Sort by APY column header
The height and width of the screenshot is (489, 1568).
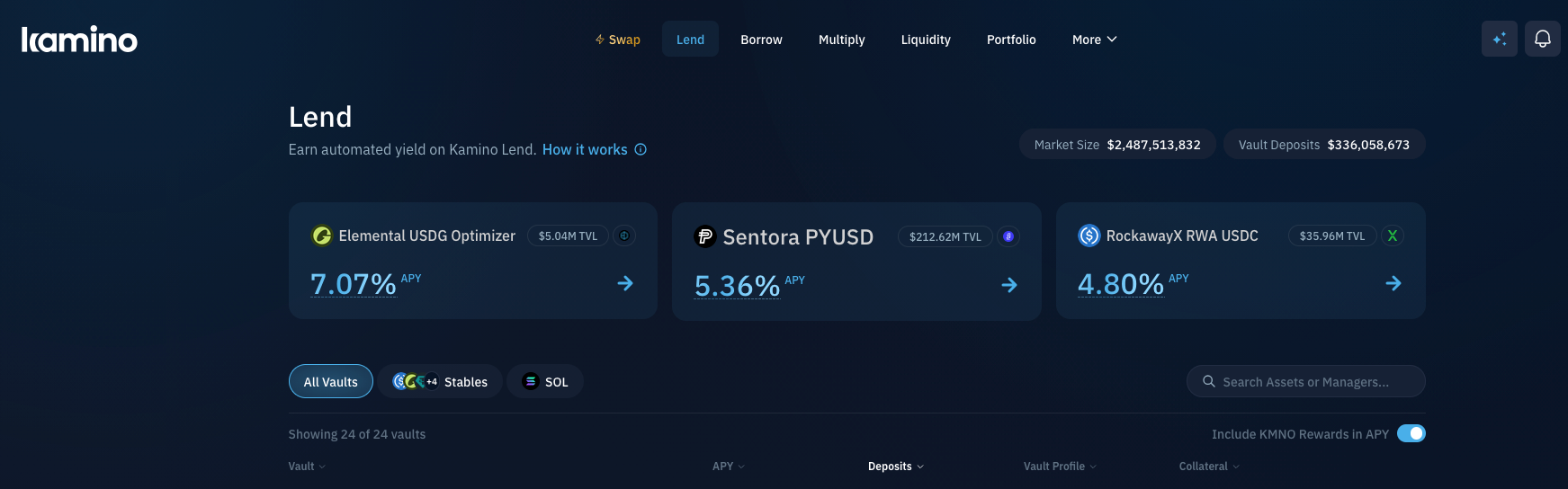pyautogui.click(x=728, y=467)
